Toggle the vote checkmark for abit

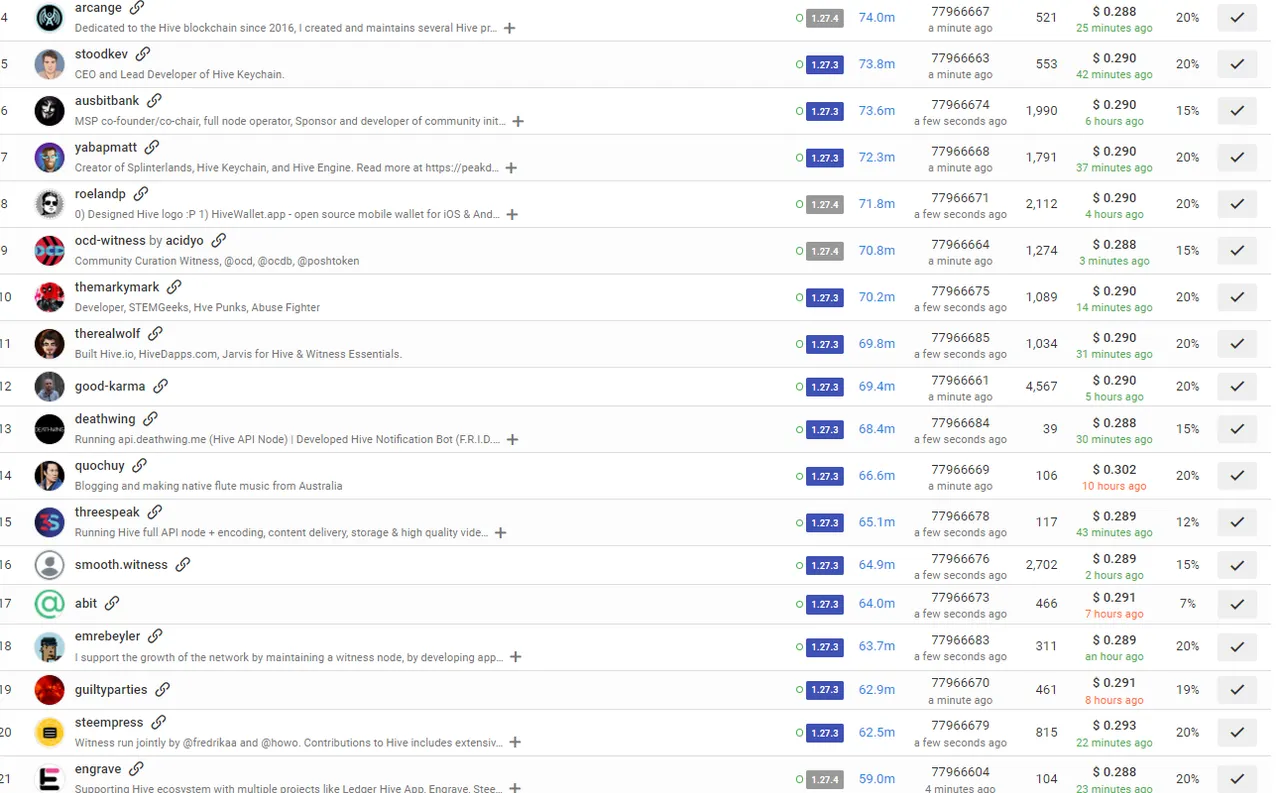click(x=1237, y=603)
